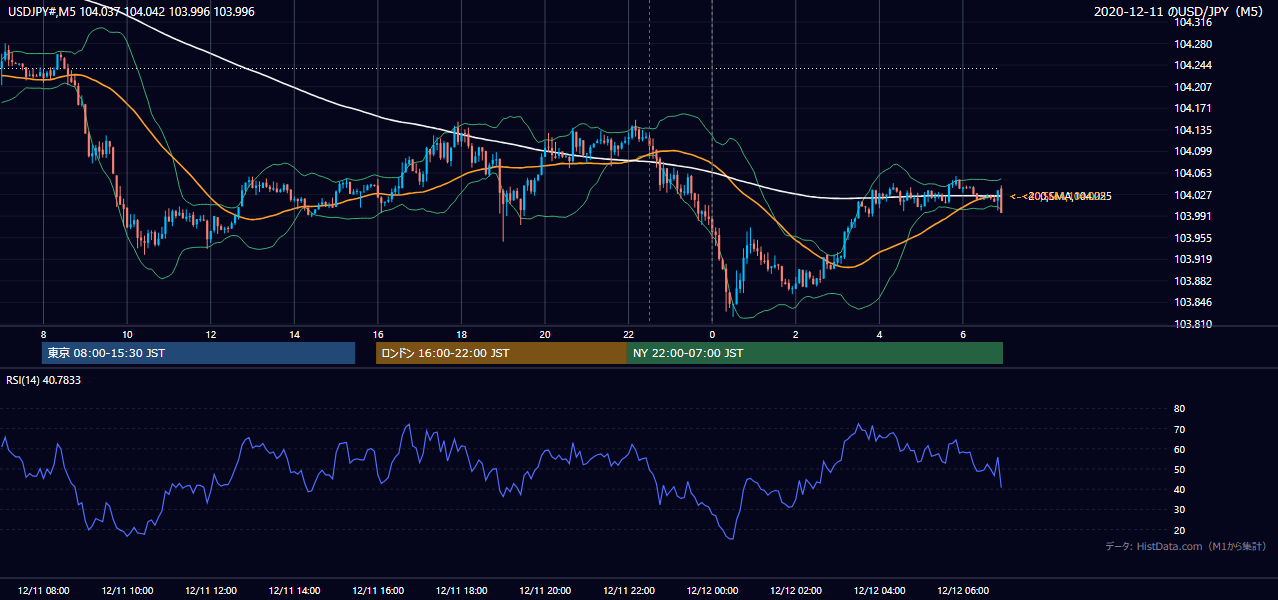Click the RSI(14) 40.7833 indicator label
Viewport: 1278px width, 600px height.
(44, 380)
